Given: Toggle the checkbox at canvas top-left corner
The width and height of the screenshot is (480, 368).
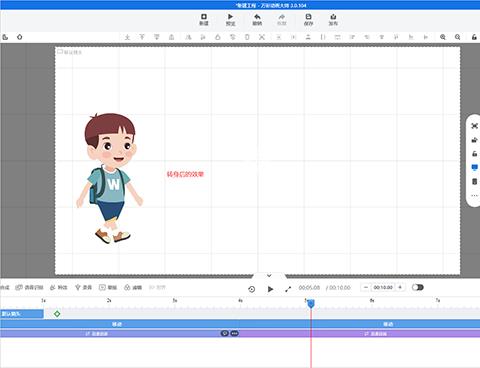Looking at the screenshot, I should (60, 52).
